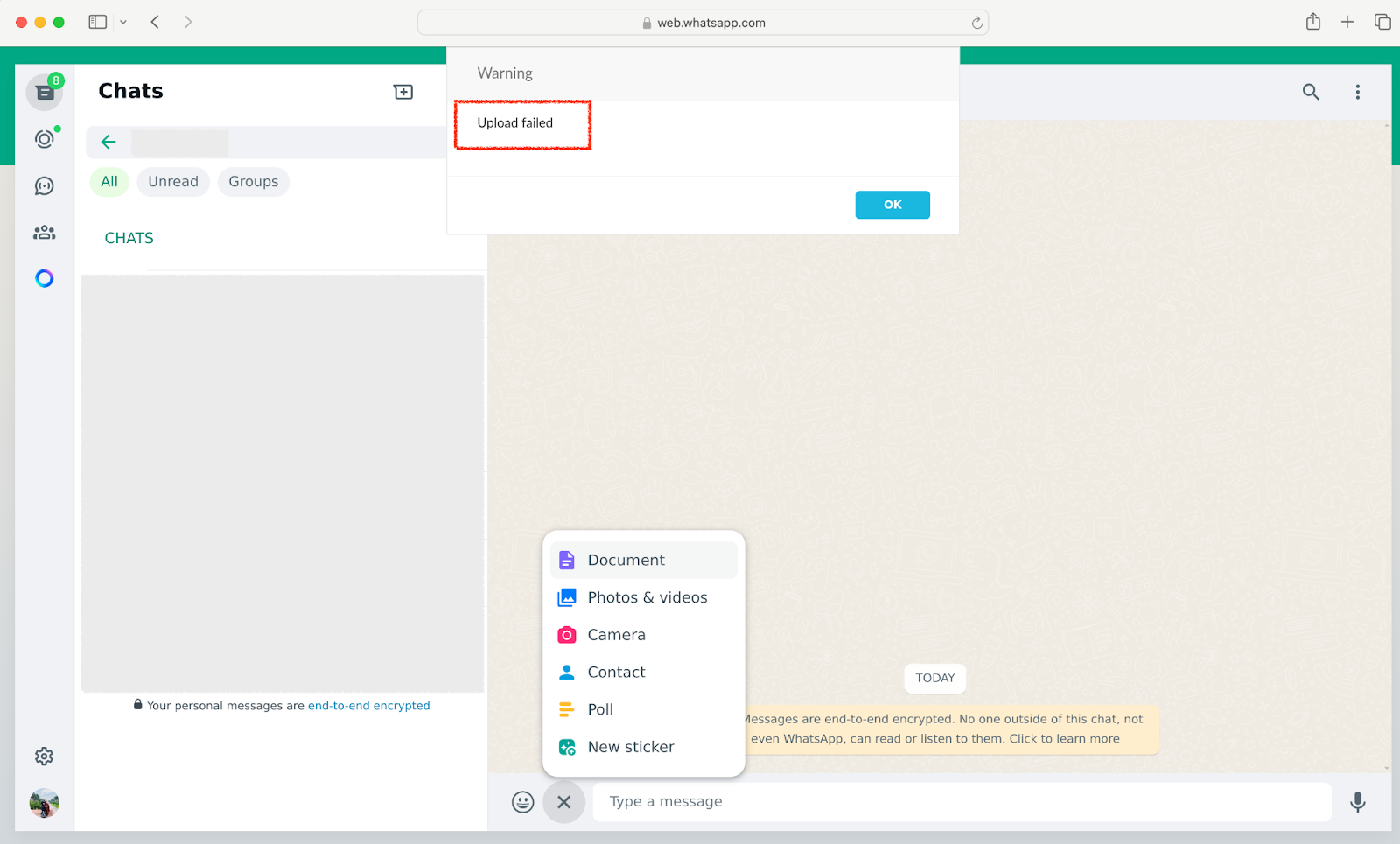1400x844 pixels.
Task: Open the Safari sidebar dropdown chevron
Action: (123, 22)
